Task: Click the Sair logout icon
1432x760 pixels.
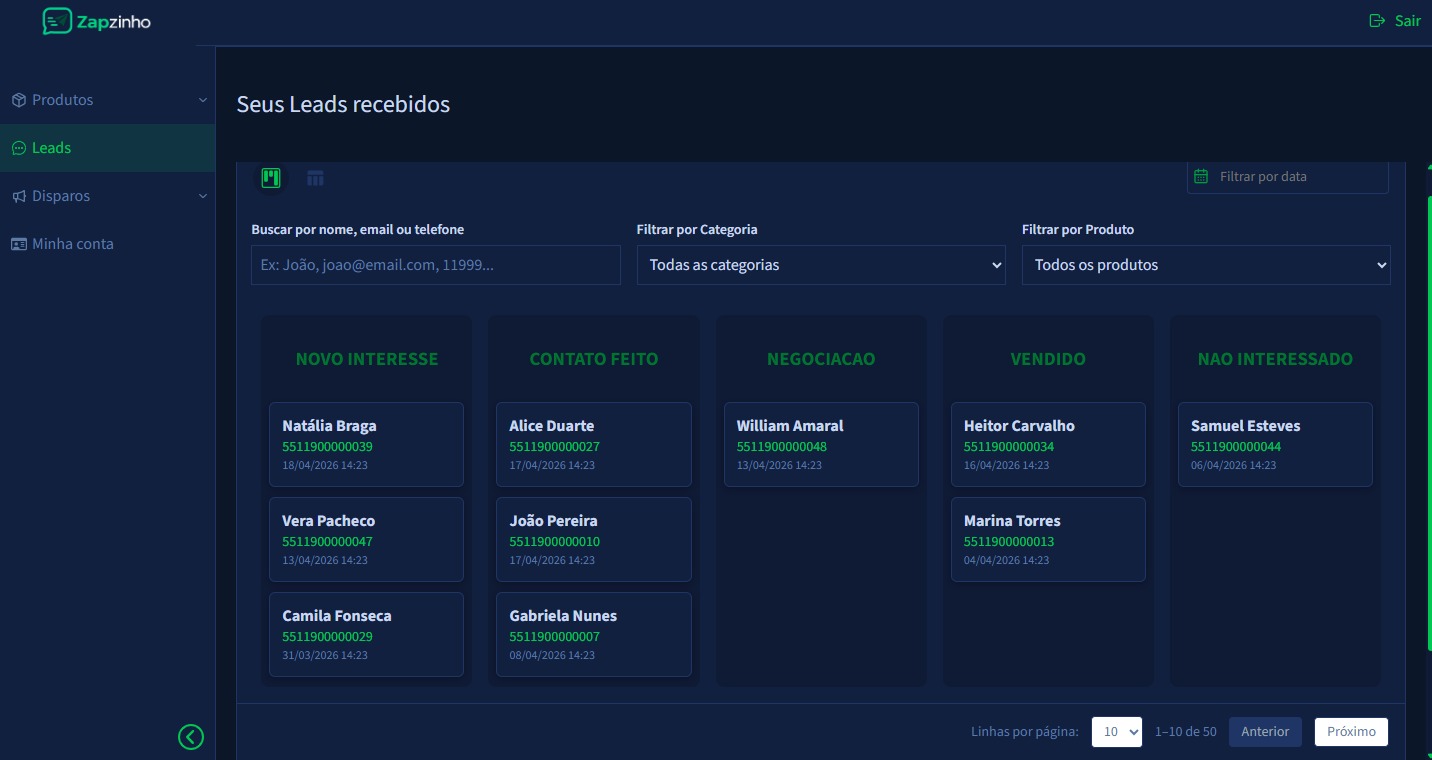Action: tap(1377, 21)
